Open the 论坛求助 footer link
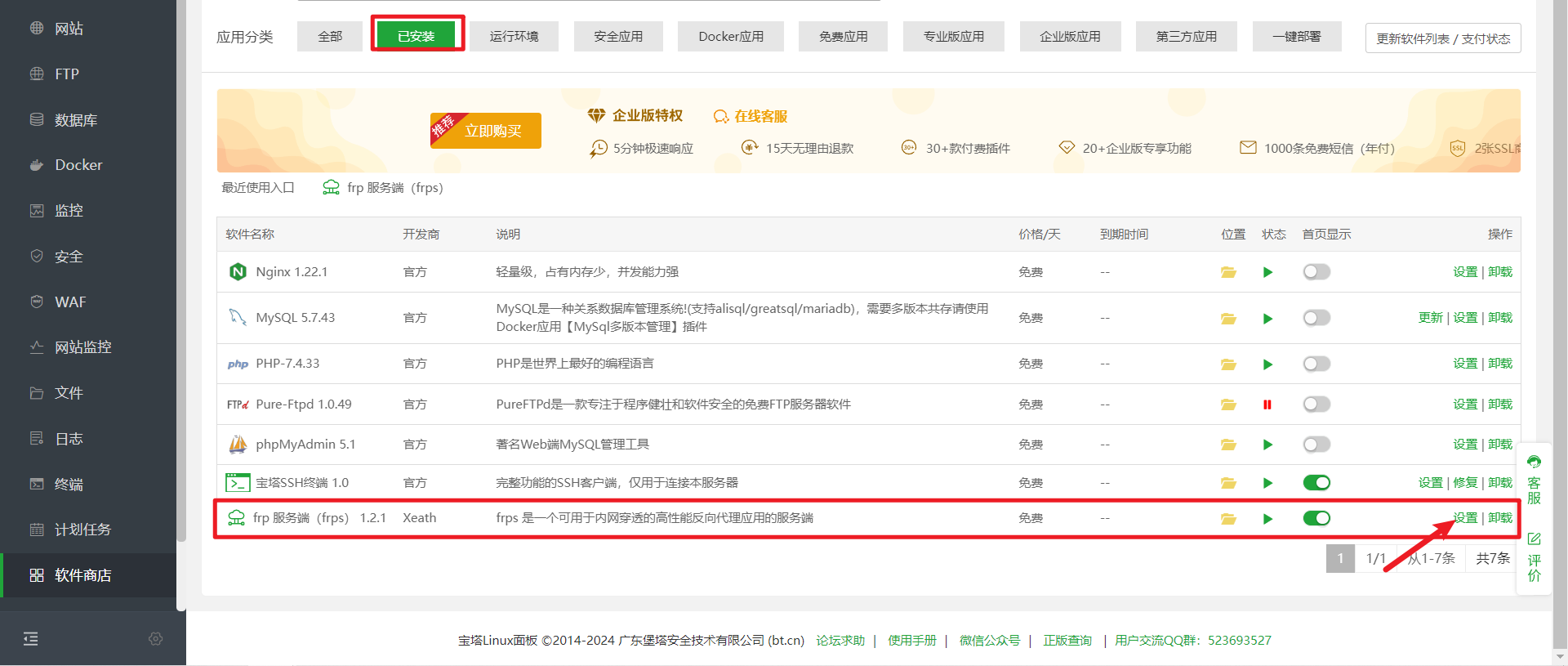Image resolution: width=1568 pixels, height=666 pixels. (x=840, y=641)
